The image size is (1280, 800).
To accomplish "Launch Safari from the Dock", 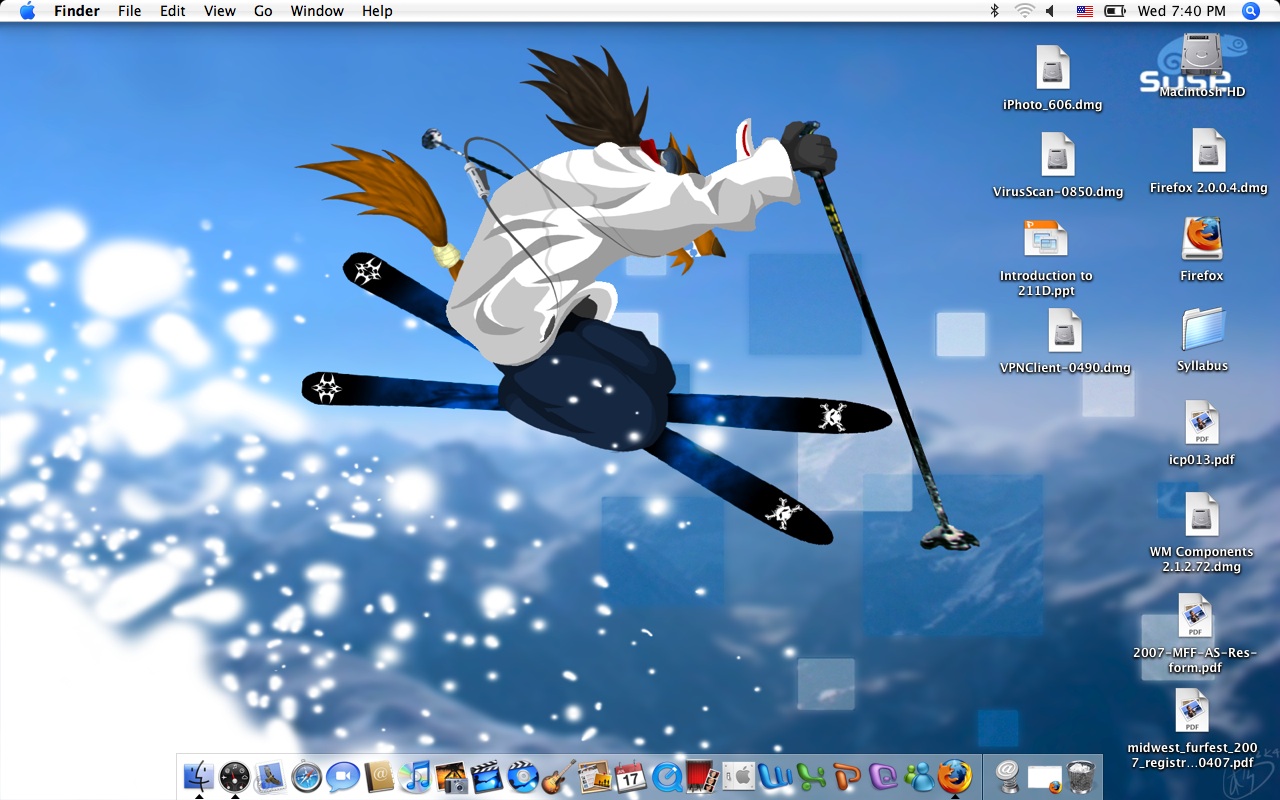I will coord(307,776).
